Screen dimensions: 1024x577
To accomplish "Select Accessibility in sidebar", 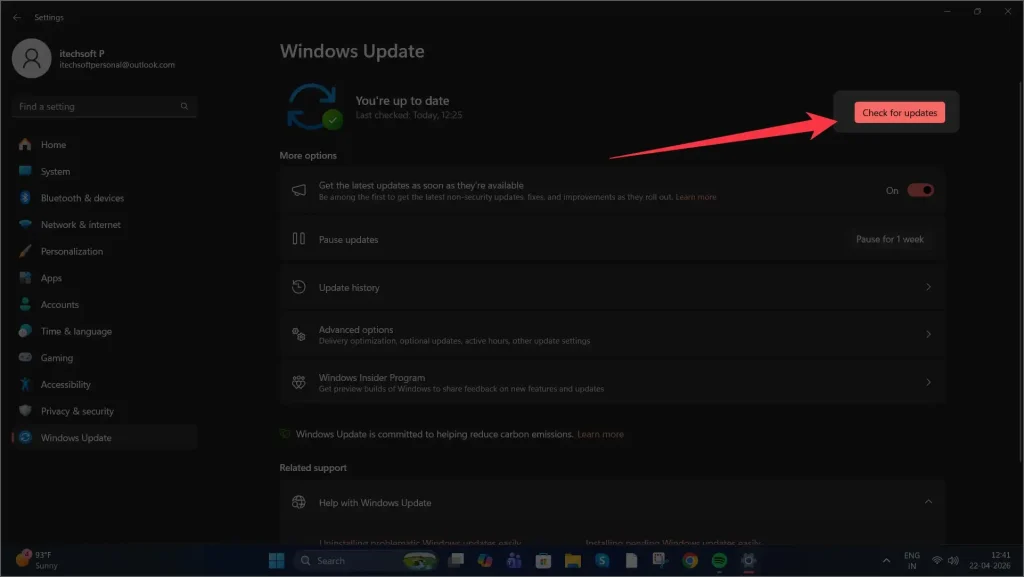I will 104,384.
